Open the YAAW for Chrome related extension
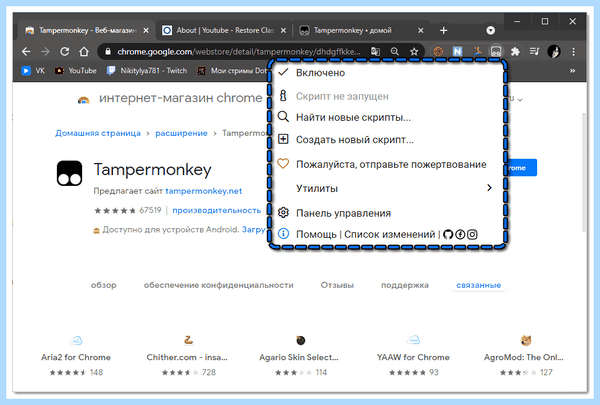The width and height of the screenshot is (600, 405). pyautogui.click(x=413, y=356)
